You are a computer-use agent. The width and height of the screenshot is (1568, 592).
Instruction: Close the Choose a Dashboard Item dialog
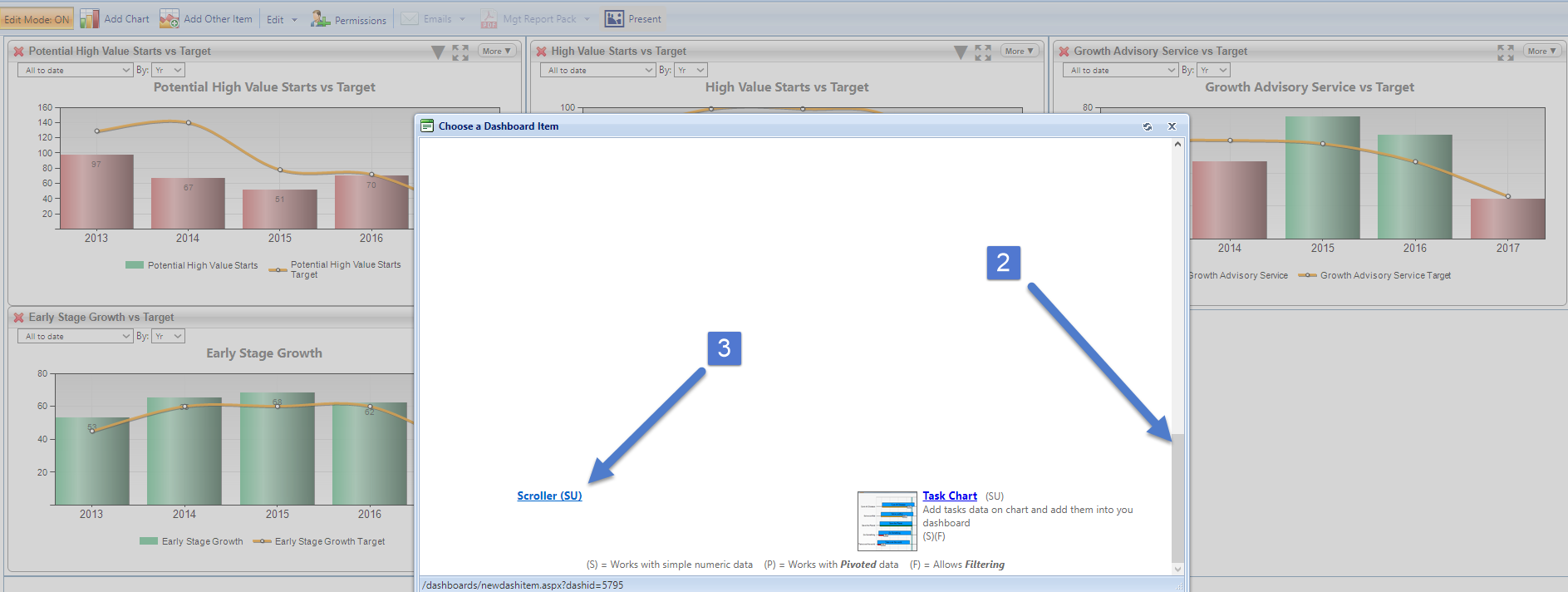(x=1172, y=126)
